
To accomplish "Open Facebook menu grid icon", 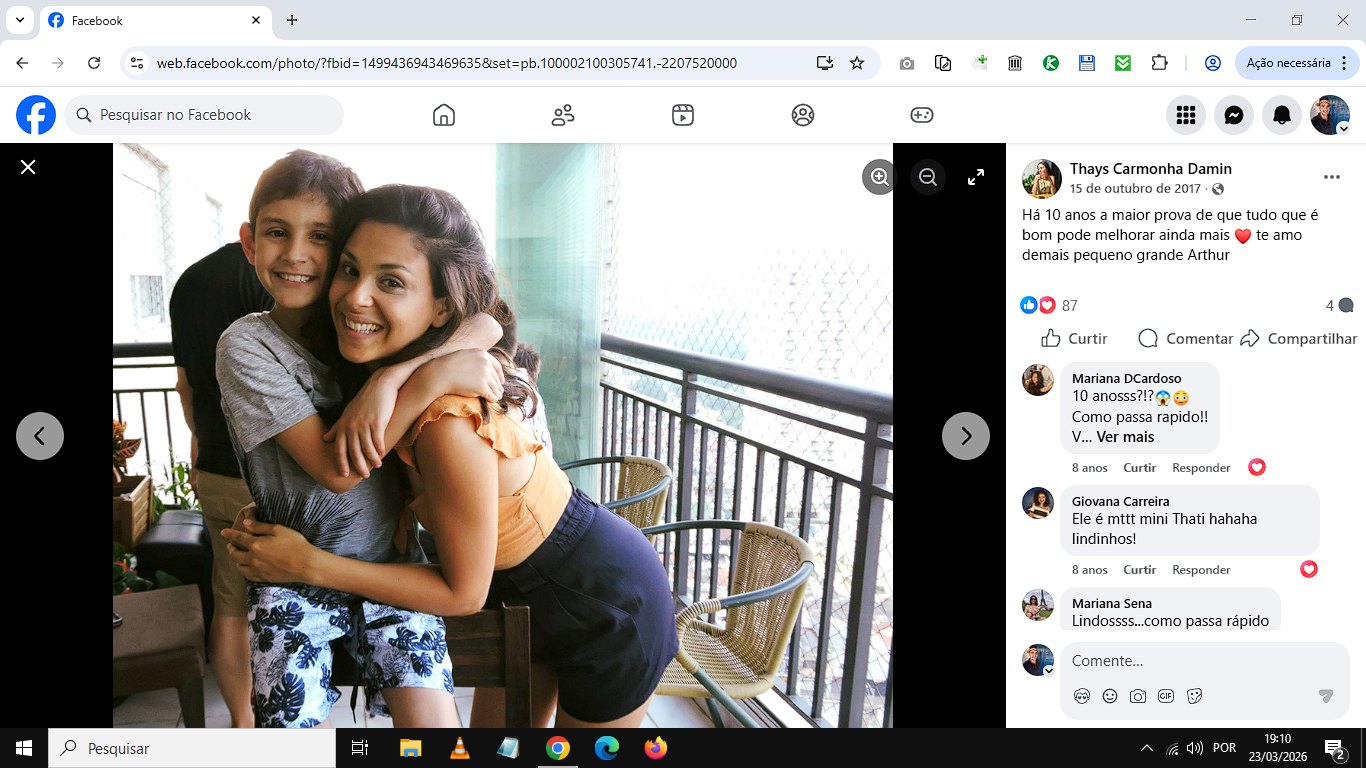I will pos(1186,115).
